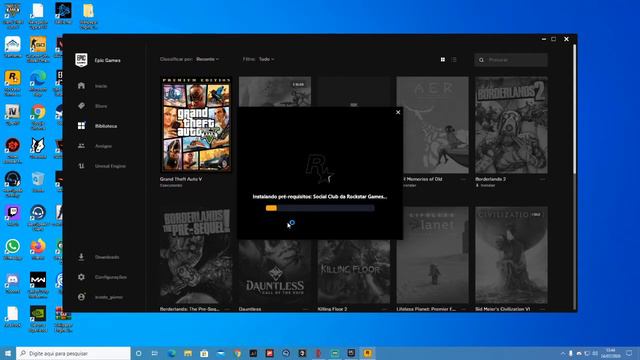Open the Counter-Strike GO desktop shortcut
Viewport: 640px width, 360px height.
click(38, 49)
